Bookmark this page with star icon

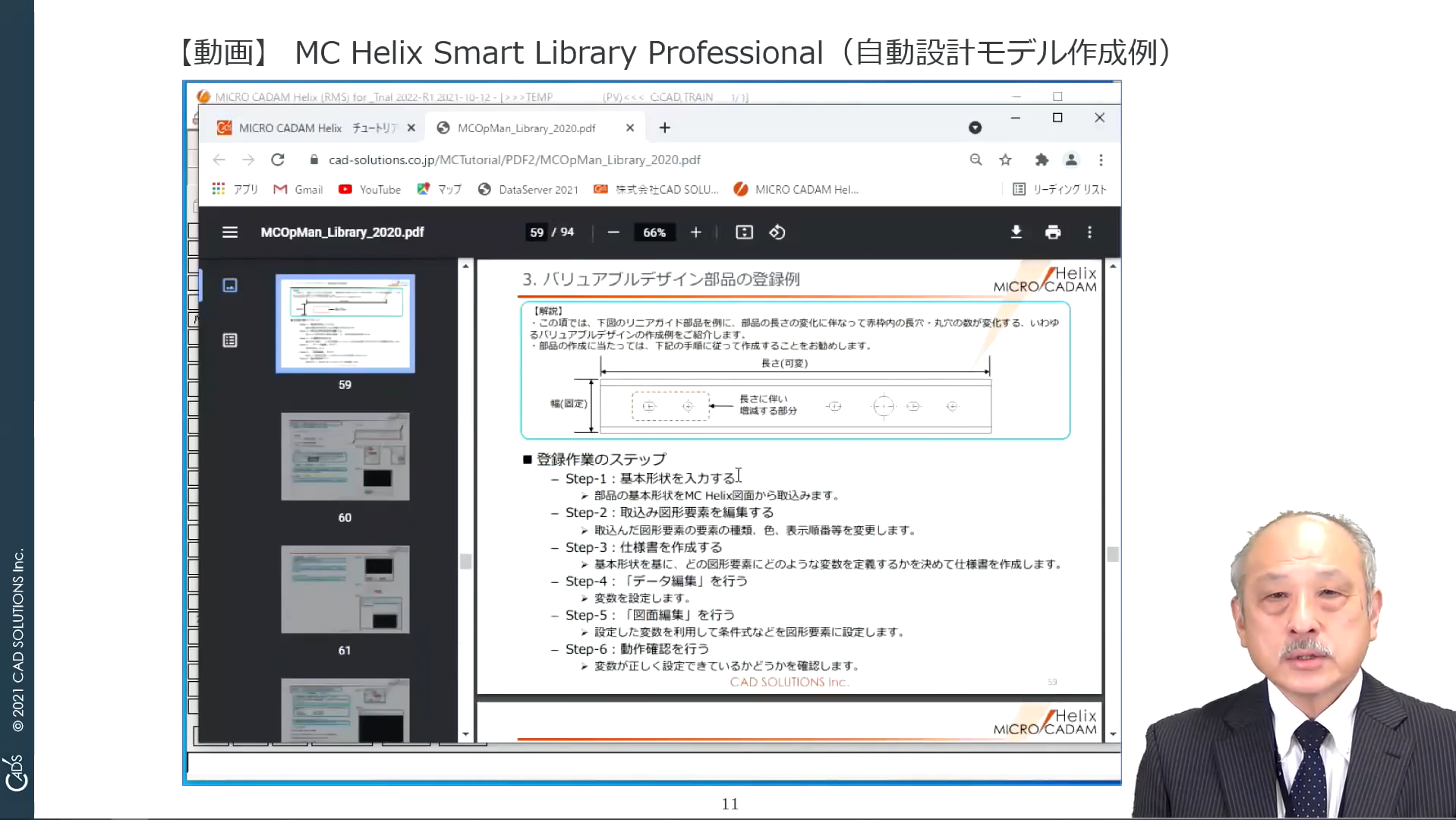tap(1005, 159)
